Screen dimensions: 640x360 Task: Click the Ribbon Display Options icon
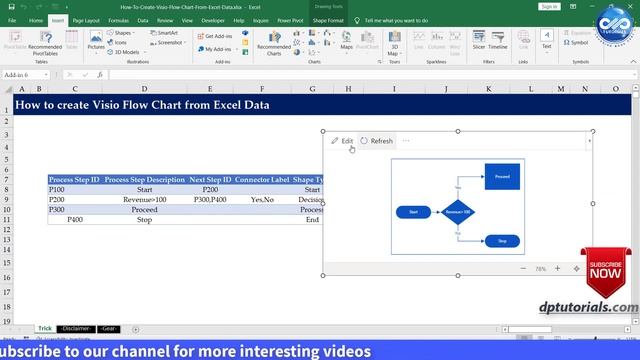(573, 7)
